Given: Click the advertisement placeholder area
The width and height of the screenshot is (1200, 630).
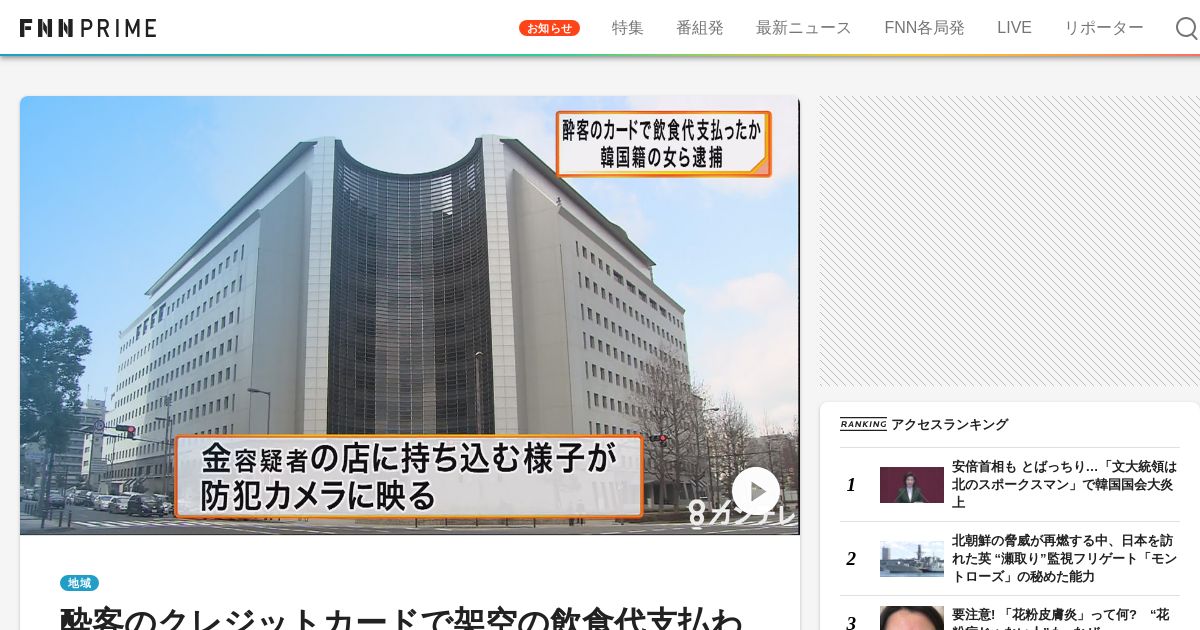Looking at the screenshot, I should click(1009, 241).
